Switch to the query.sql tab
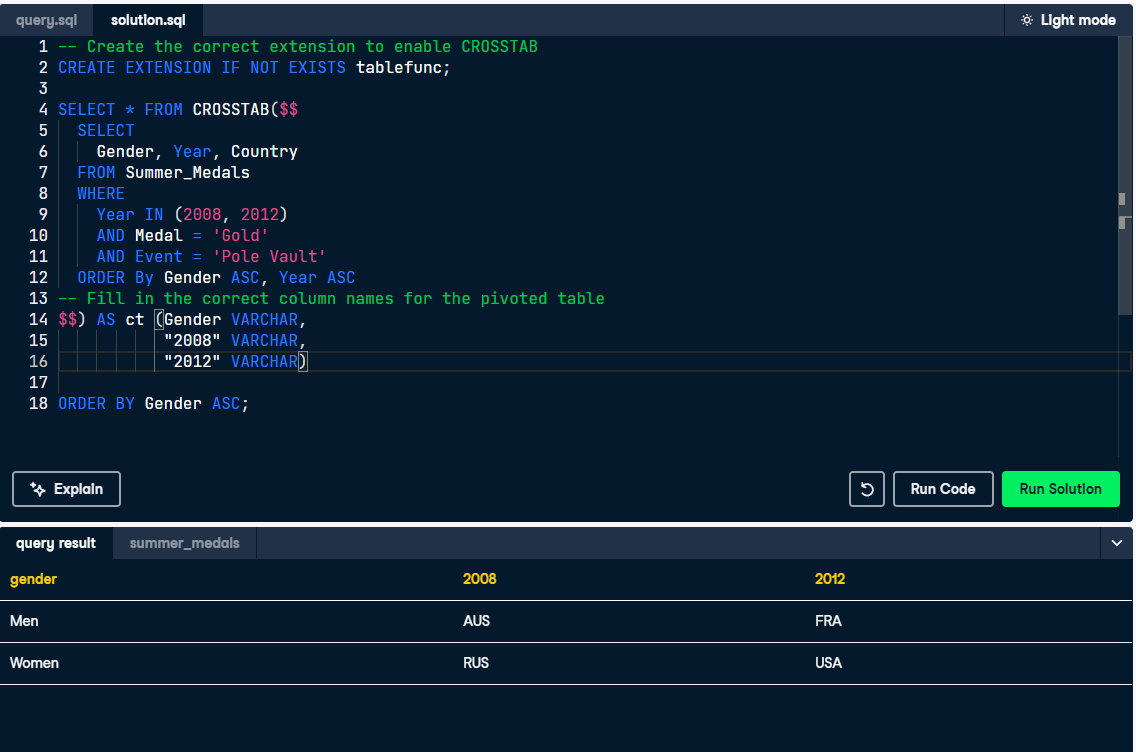 click(x=46, y=20)
